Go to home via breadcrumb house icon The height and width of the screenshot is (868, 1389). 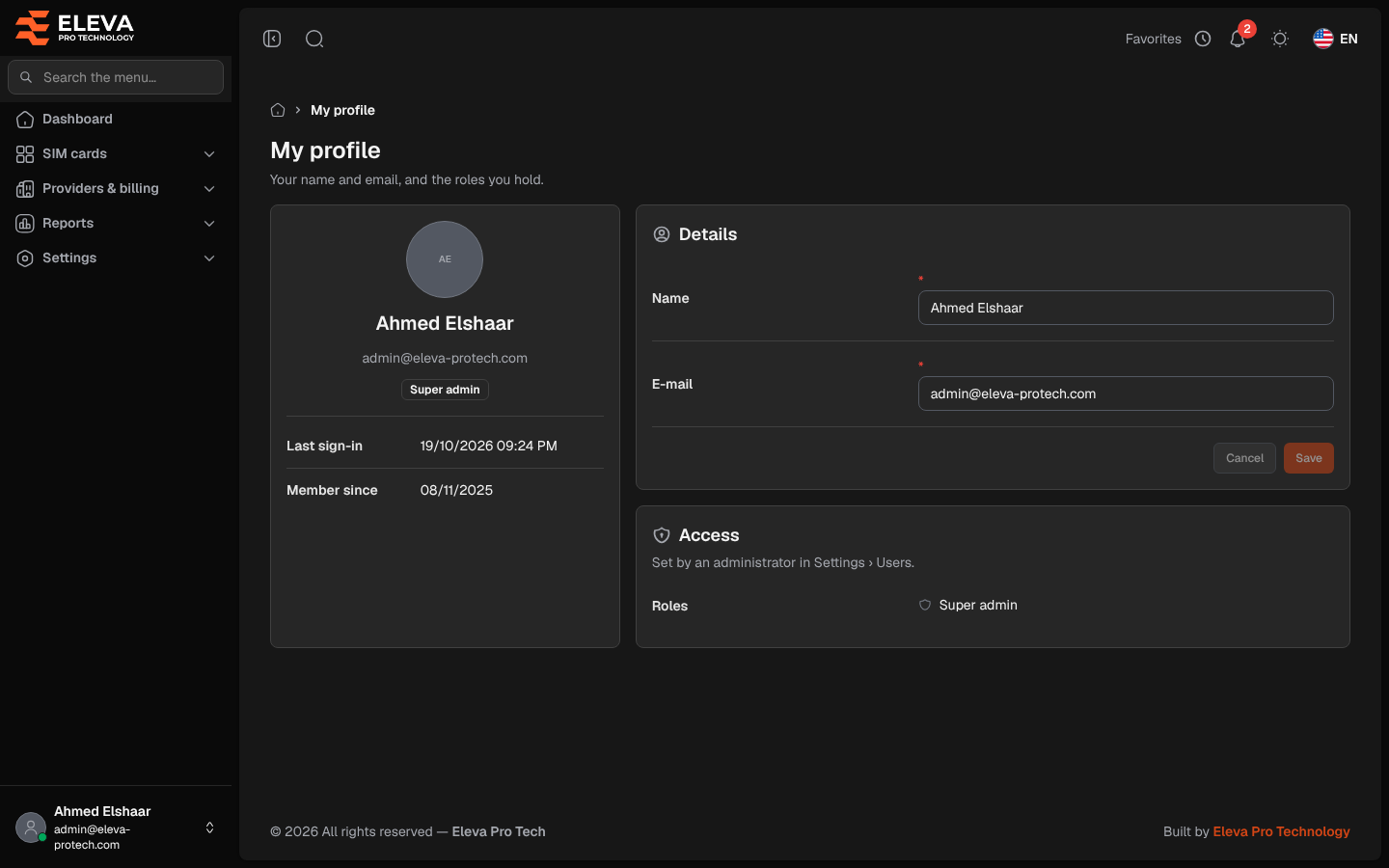pos(278,110)
